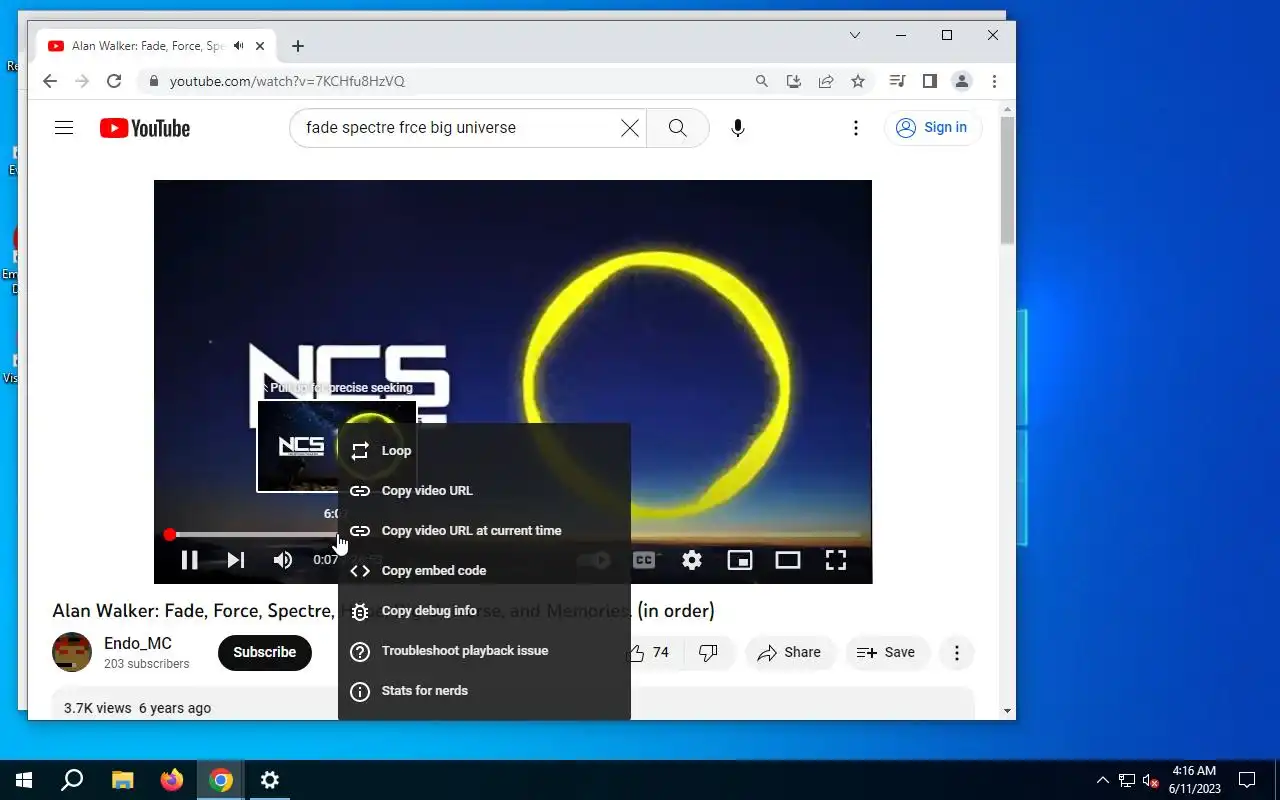This screenshot has width=1280, height=800.
Task: Mute the video player volume icon
Action: tap(283, 560)
